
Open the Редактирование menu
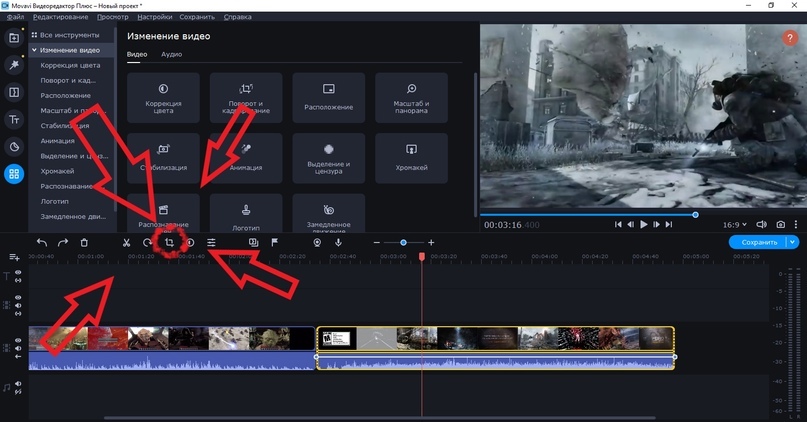click(60, 17)
